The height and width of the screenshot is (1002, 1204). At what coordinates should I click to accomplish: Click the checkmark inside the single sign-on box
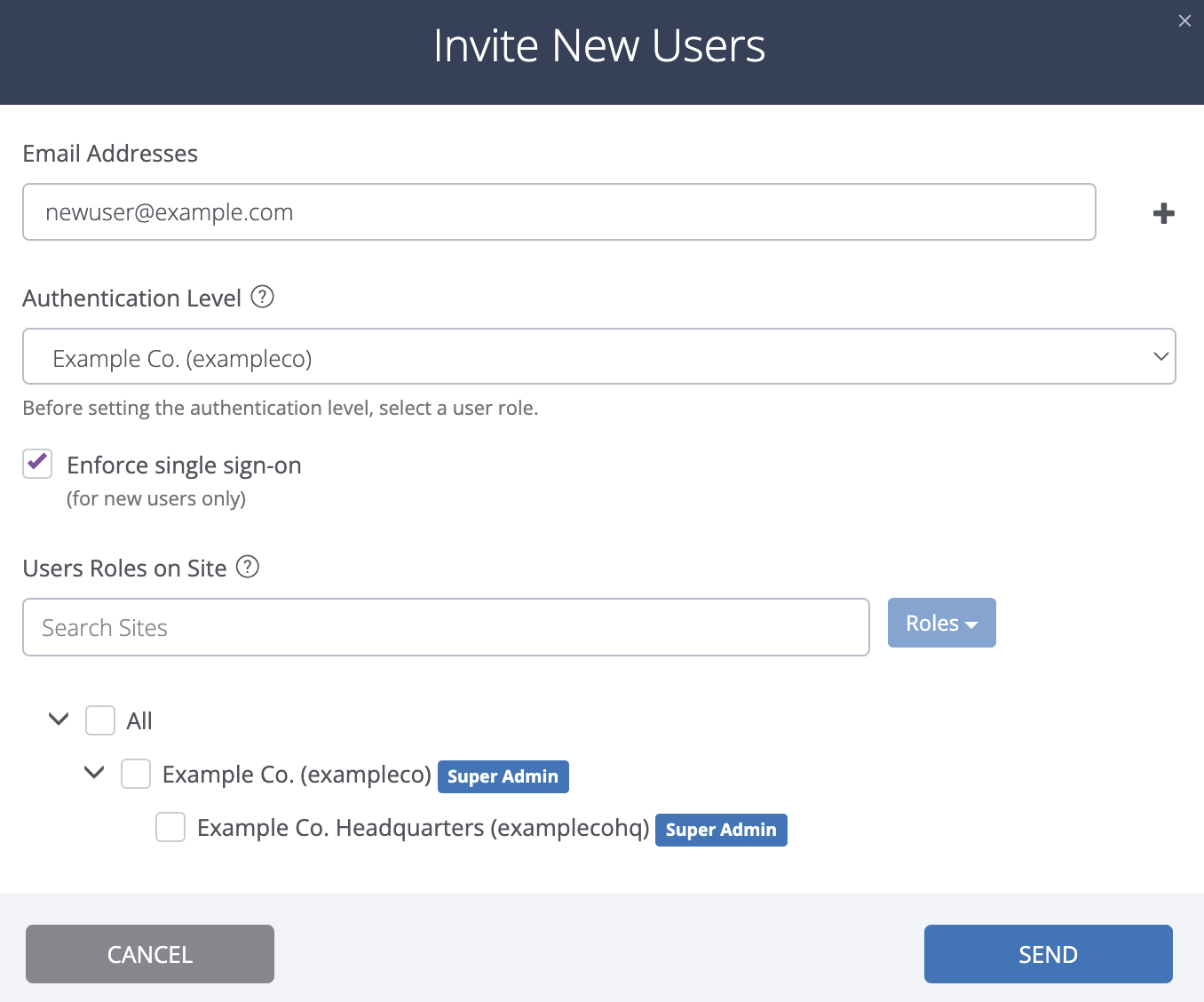pos(36,464)
